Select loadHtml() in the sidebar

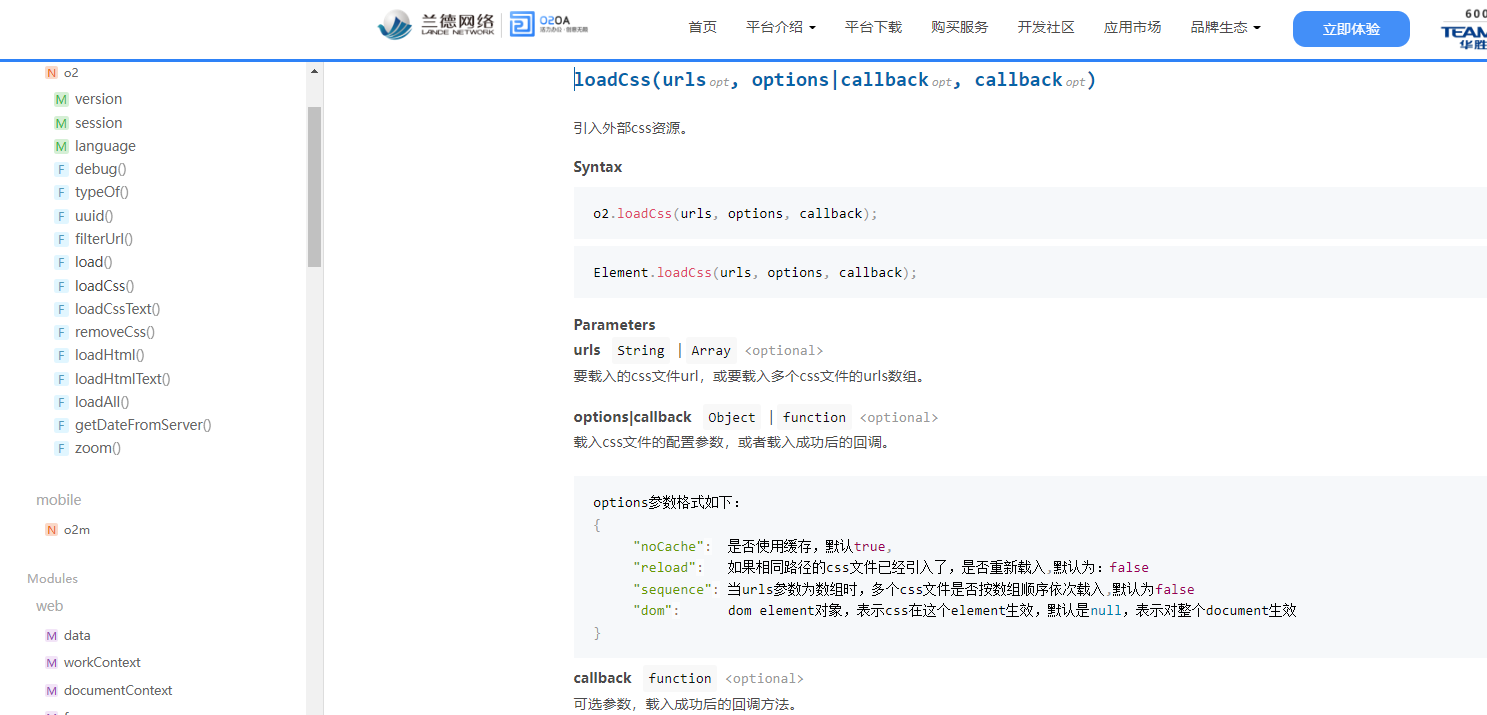(x=110, y=355)
